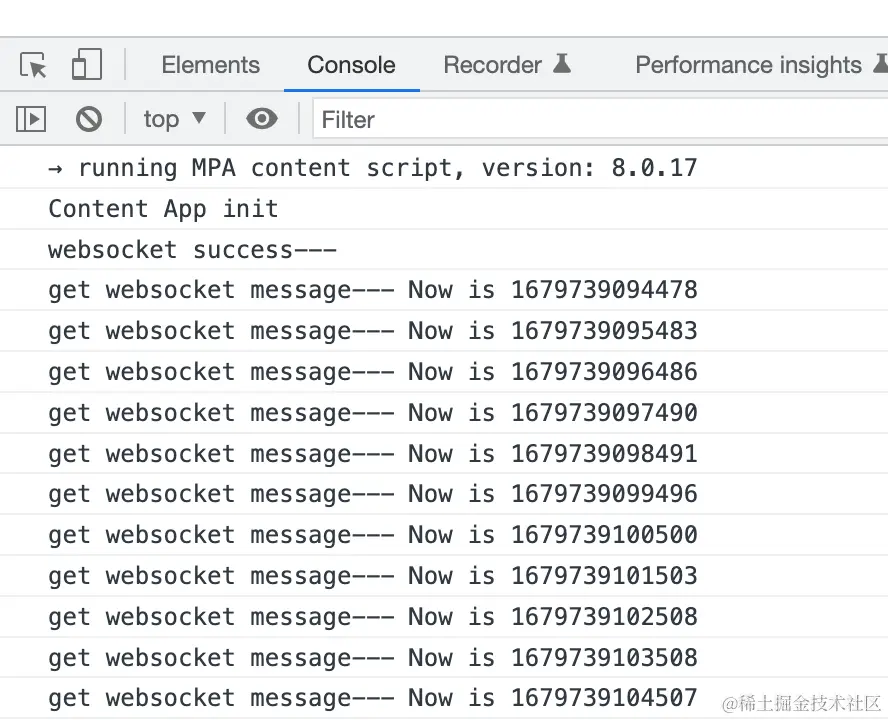888x720 pixels.
Task: Toggle the device toolbar icon
Action: pos(87,66)
